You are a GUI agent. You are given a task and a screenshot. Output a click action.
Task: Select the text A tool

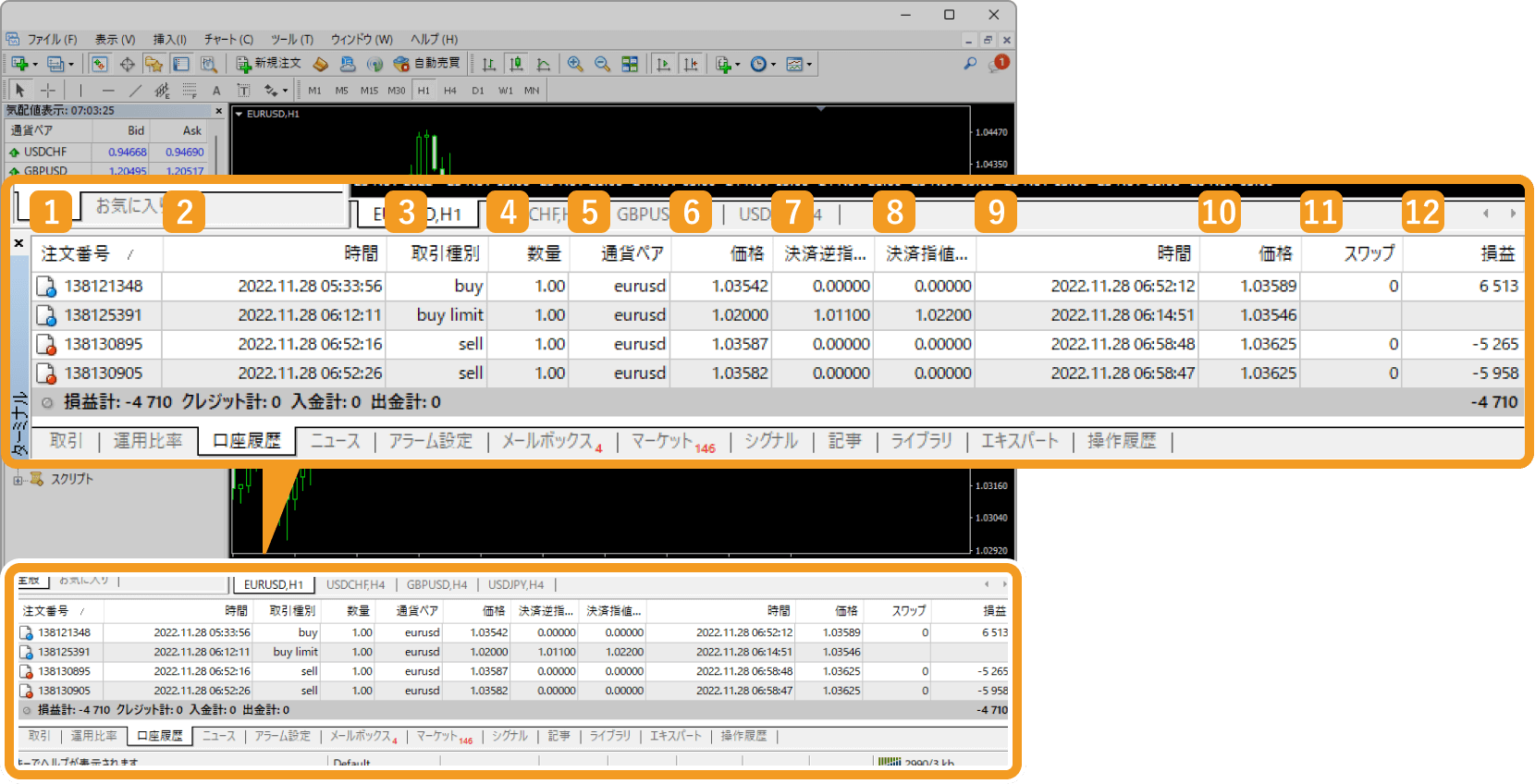coord(216,90)
